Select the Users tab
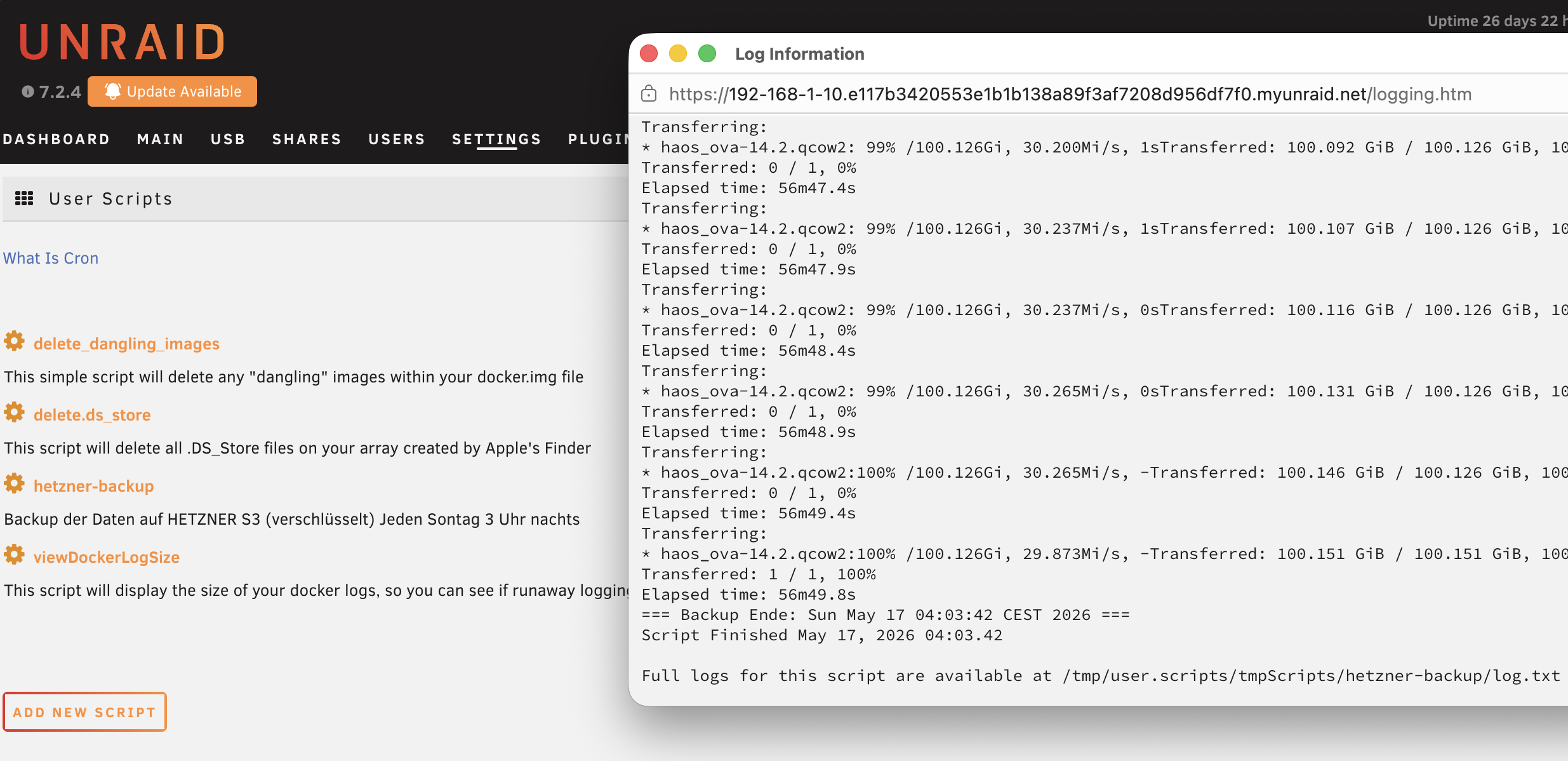 tap(397, 139)
